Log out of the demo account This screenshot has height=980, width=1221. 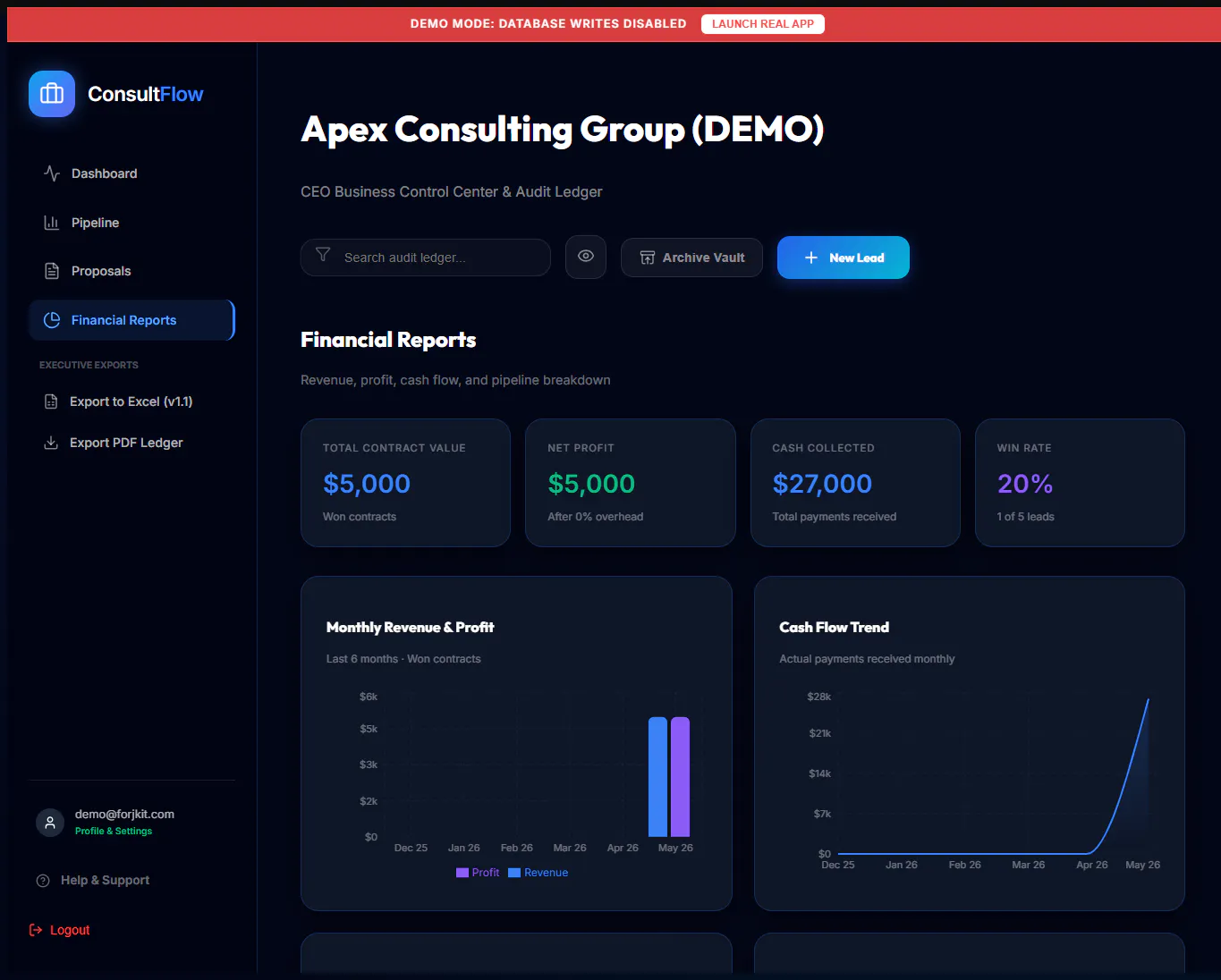click(x=60, y=930)
